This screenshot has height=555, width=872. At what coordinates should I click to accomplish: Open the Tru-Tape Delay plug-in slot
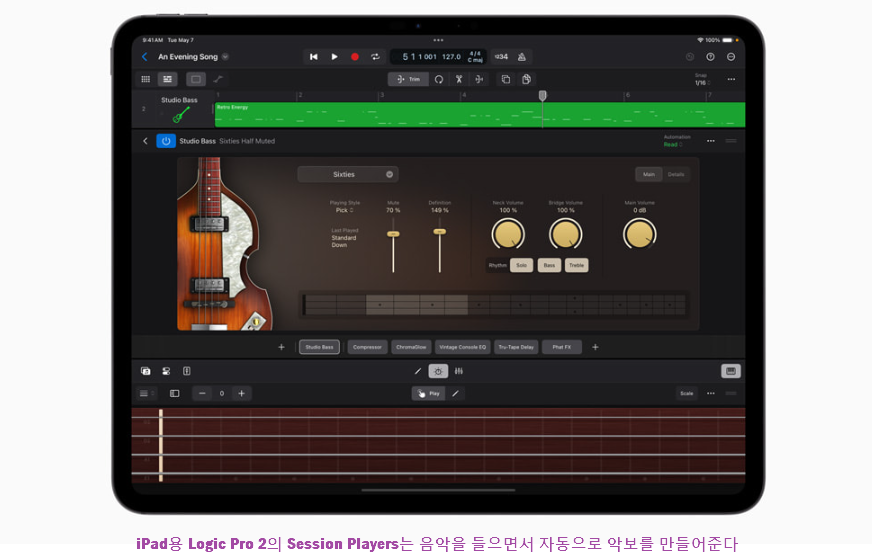pyautogui.click(x=516, y=347)
